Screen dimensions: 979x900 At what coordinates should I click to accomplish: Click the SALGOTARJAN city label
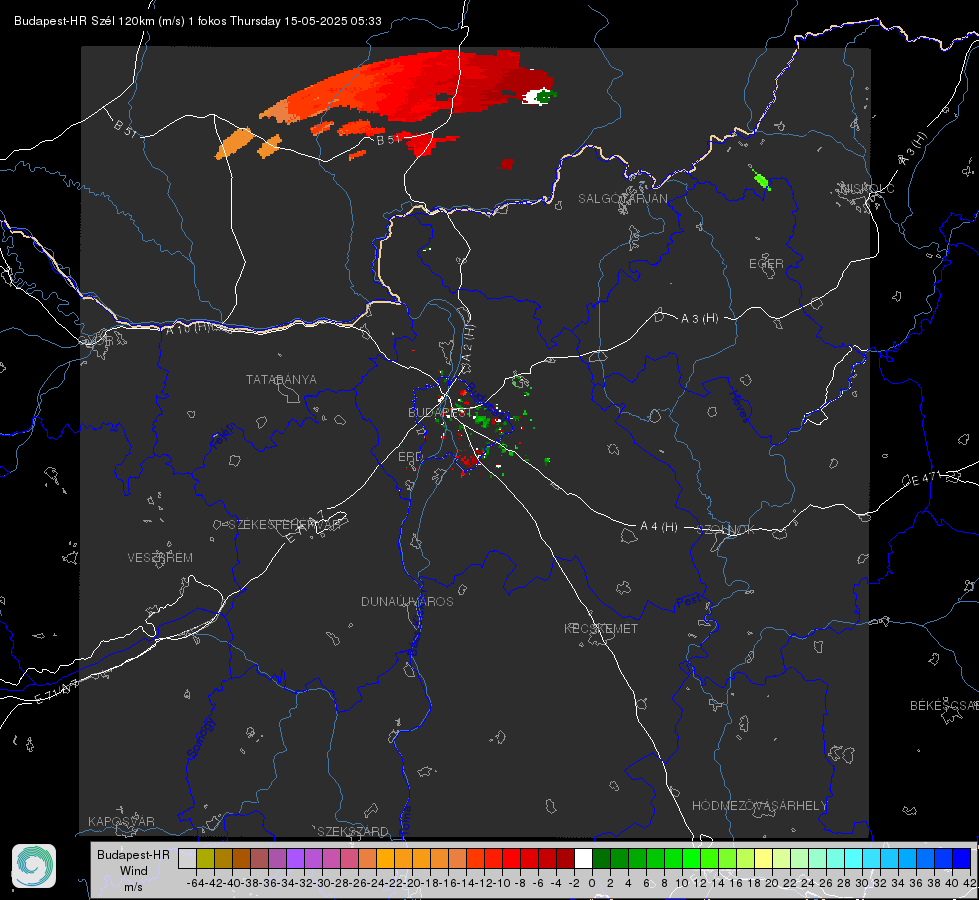point(622,199)
